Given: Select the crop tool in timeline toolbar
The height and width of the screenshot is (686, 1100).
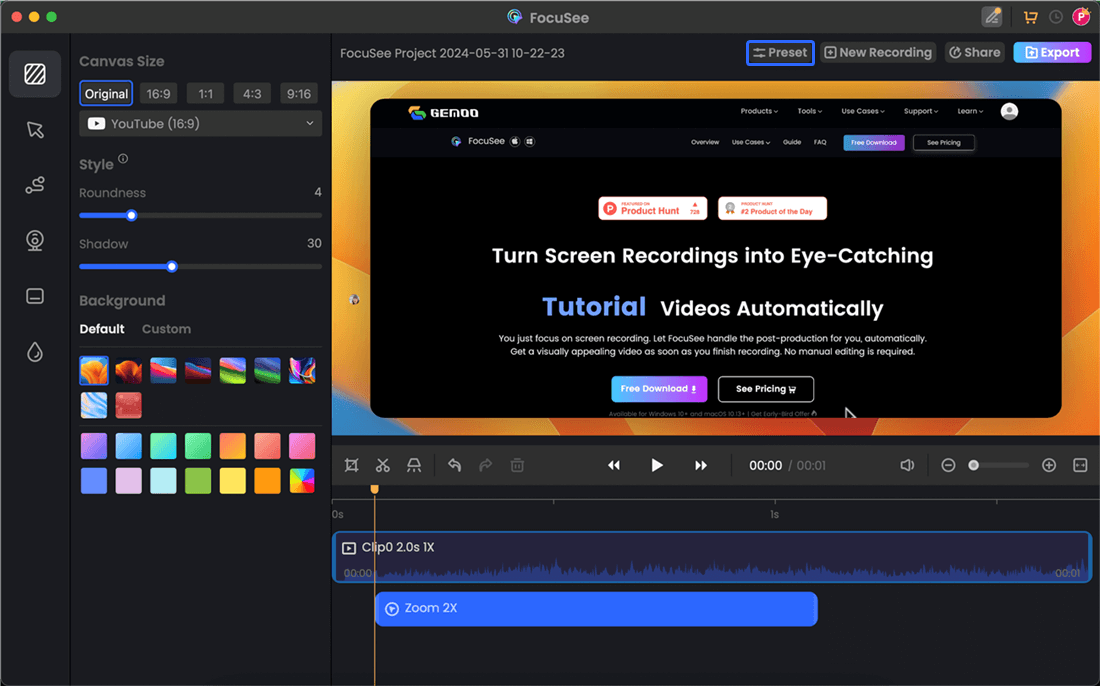Looking at the screenshot, I should [351, 465].
